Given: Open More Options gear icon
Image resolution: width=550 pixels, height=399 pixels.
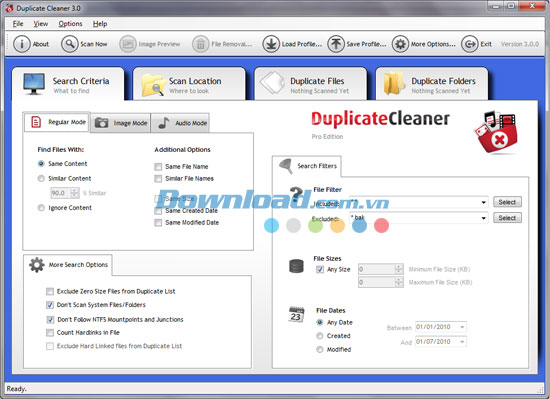Looking at the screenshot, I should (x=400, y=44).
